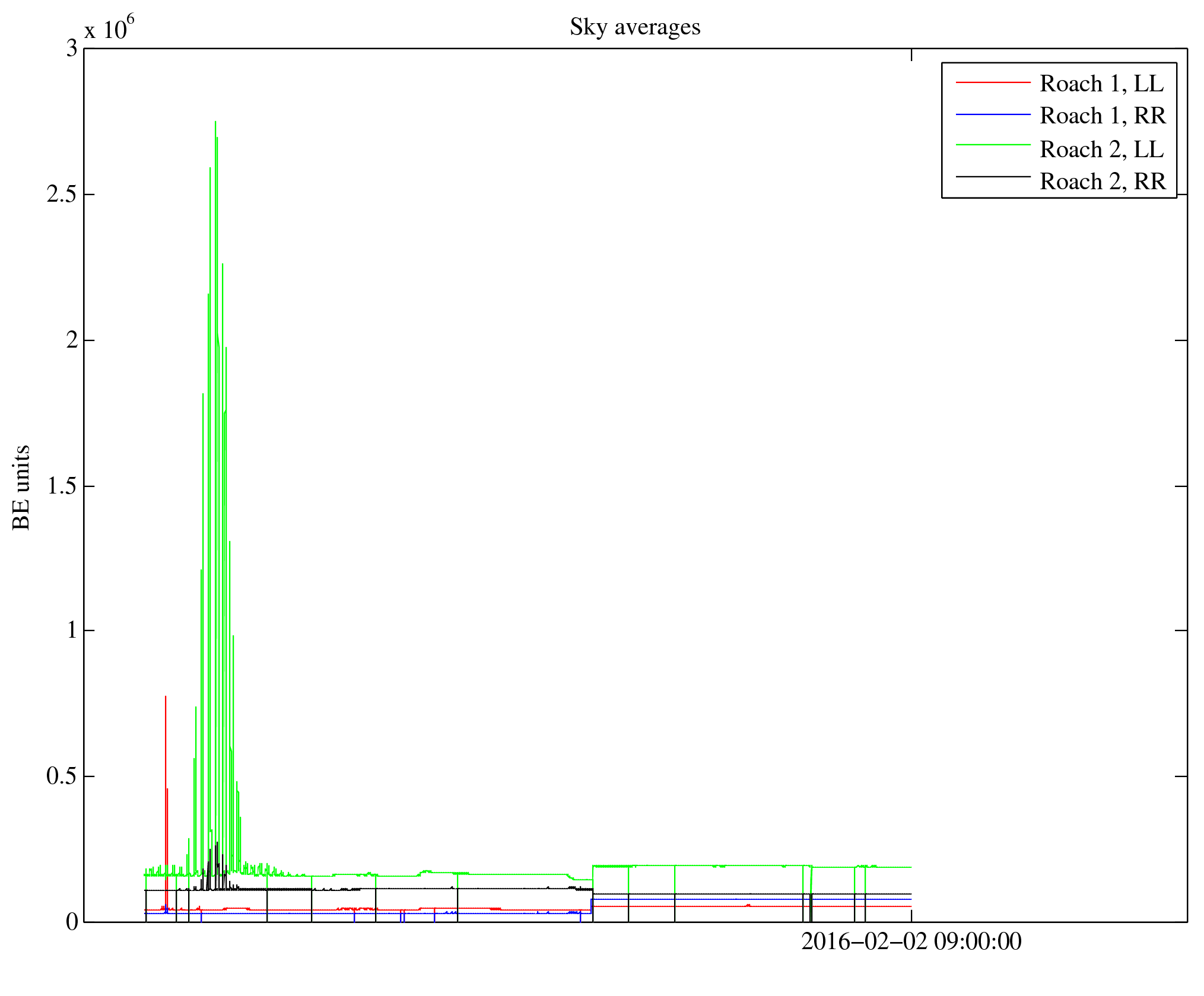The image size is (1204, 996).
Task: Click the x-axis date label 2016-02-02 09:00:00
Action: (x=911, y=942)
